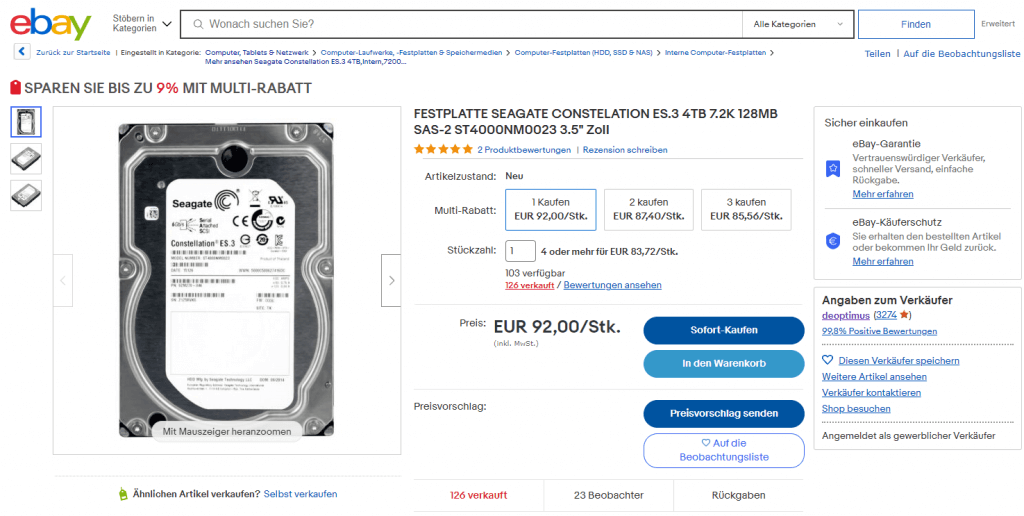
Task: Select the "1 Kaufen" multi-discount option
Action: (x=550, y=209)
